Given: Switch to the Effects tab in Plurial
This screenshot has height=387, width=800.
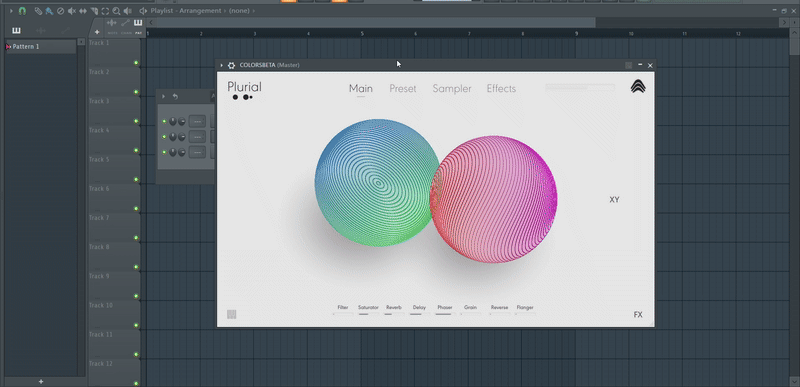Looking at the screenshot, I should [502, 89].
